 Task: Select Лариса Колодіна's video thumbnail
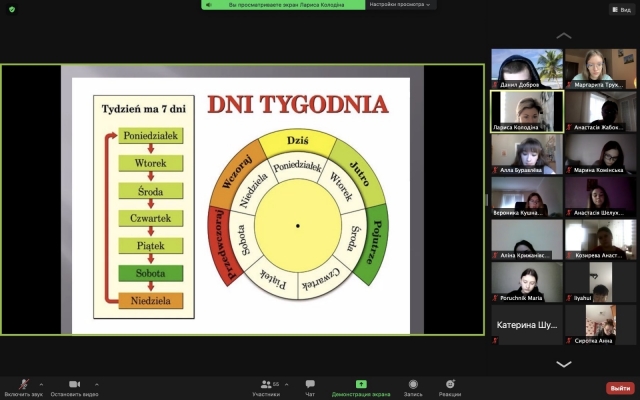pyautogui.click(x=526, y=111)
